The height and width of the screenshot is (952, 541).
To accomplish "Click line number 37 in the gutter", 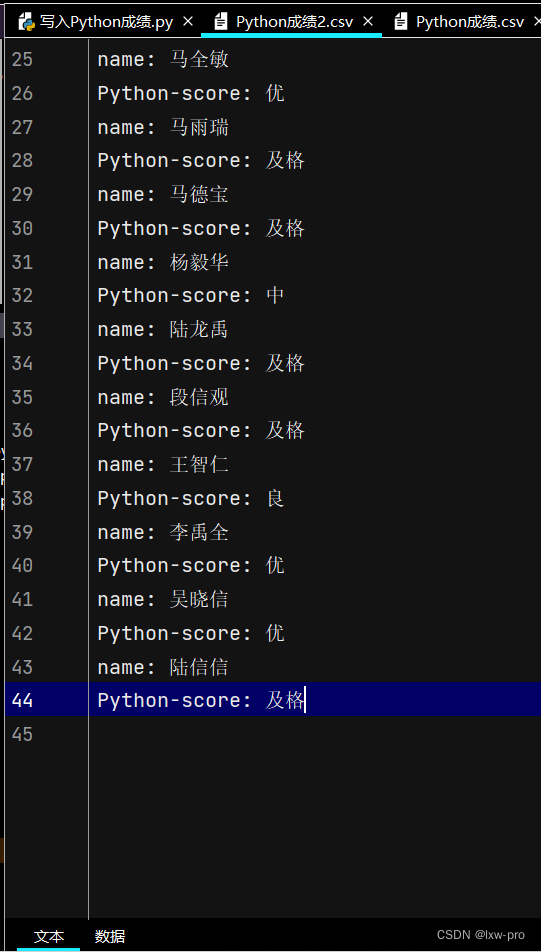I will [x=22, y=464].
